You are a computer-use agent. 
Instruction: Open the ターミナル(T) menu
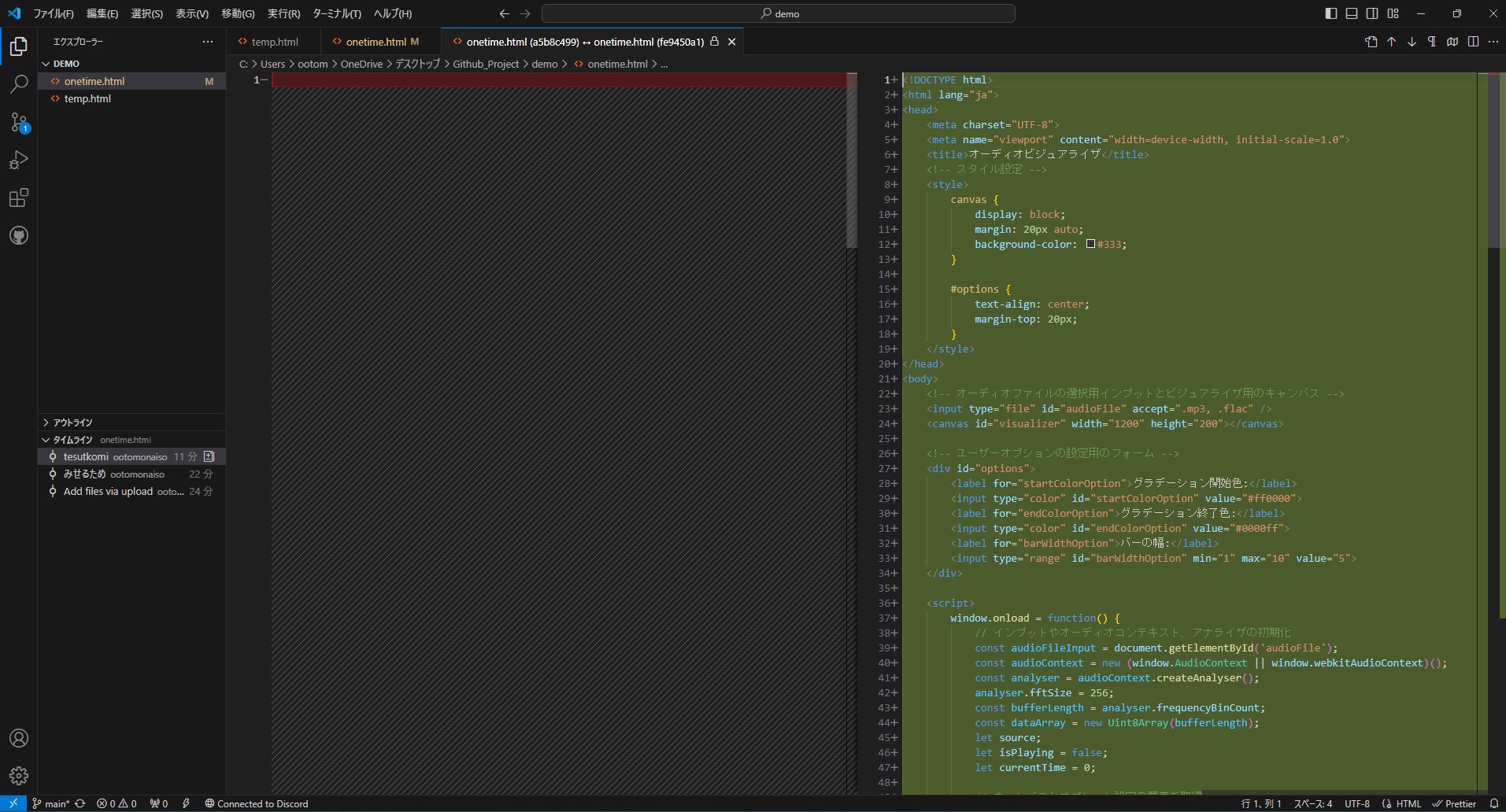pyautogui.click(x=336, y=13)
